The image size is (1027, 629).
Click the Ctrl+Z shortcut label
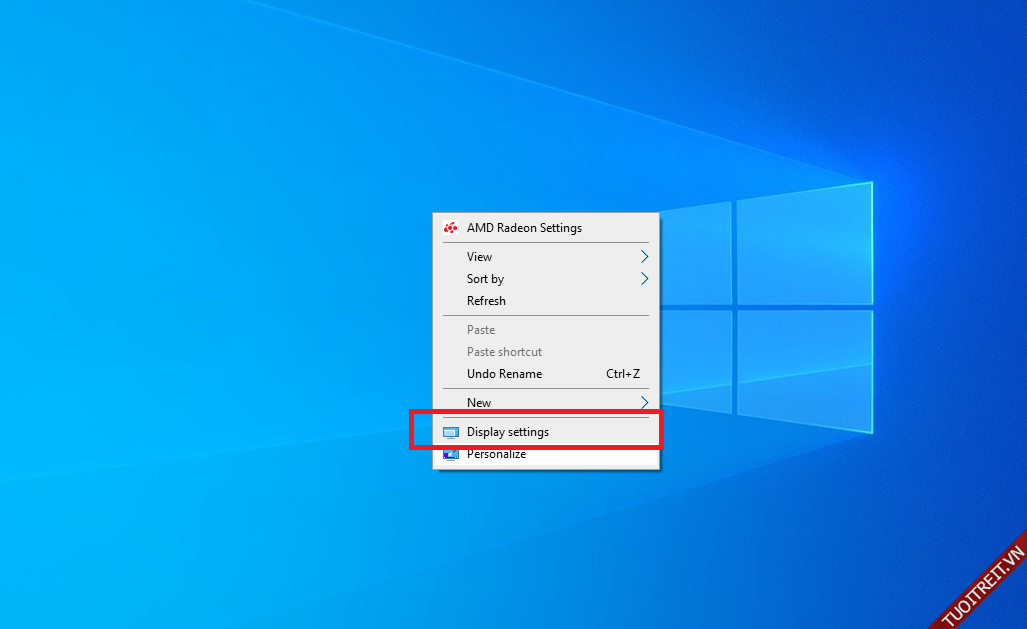[622, 374]
